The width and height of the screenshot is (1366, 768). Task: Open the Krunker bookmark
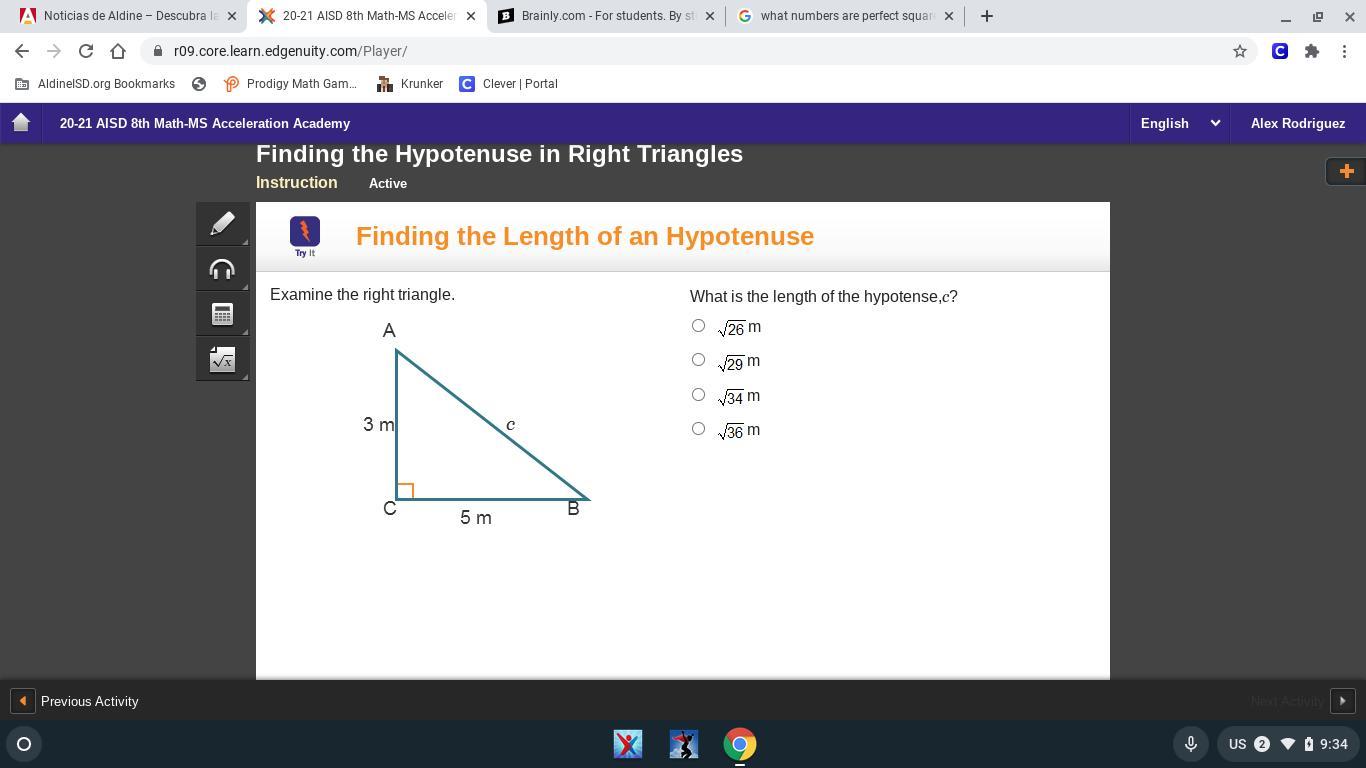pos(410,84)
